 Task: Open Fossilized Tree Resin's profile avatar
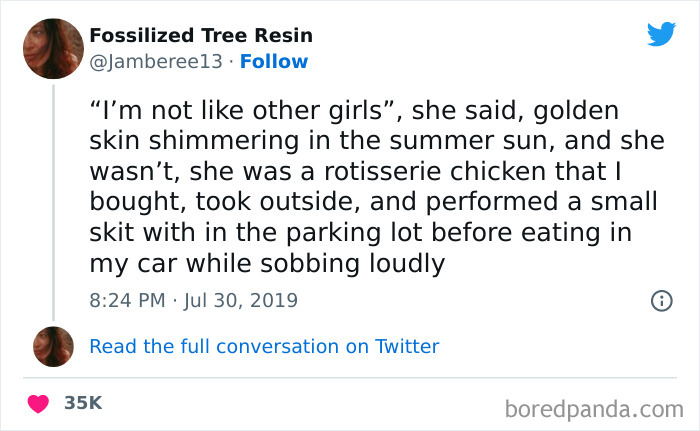(53, 48)
